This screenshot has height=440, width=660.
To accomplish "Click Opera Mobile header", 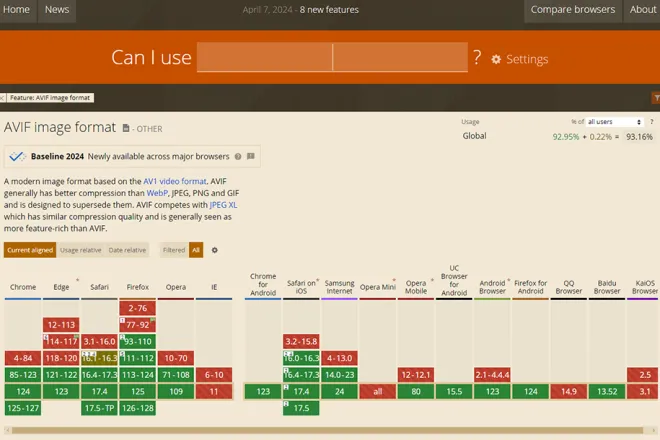I will 416,287.
